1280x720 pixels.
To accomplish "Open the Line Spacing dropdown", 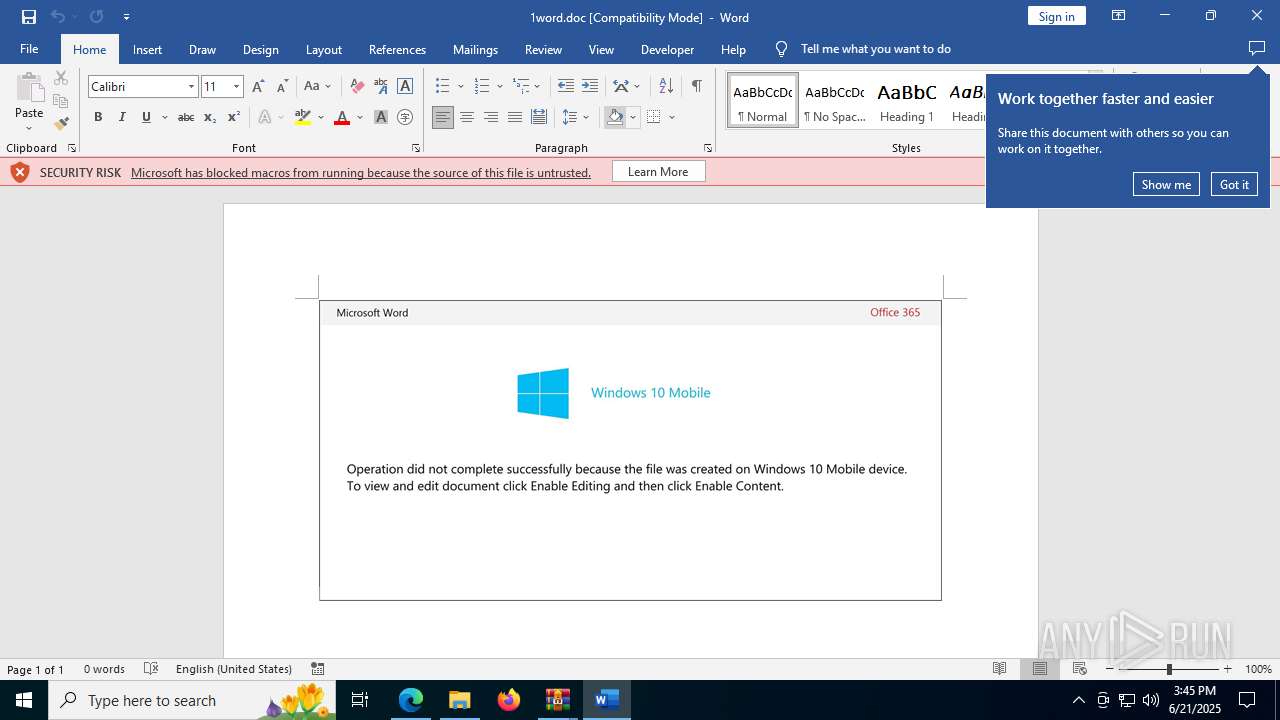I will 576,117.
